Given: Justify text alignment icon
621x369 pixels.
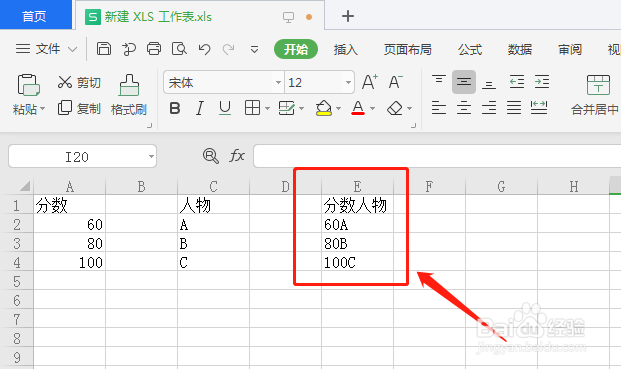Looking at the screenshot, I should coord(514,107).
